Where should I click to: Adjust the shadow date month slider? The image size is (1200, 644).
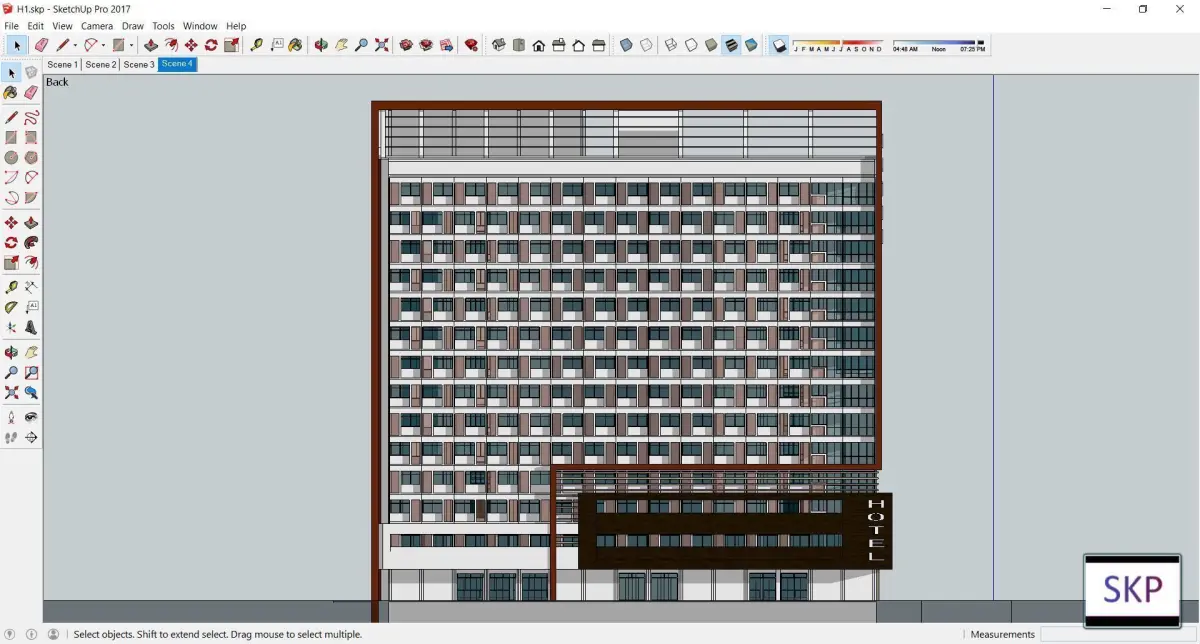click(x=838, y=43)
